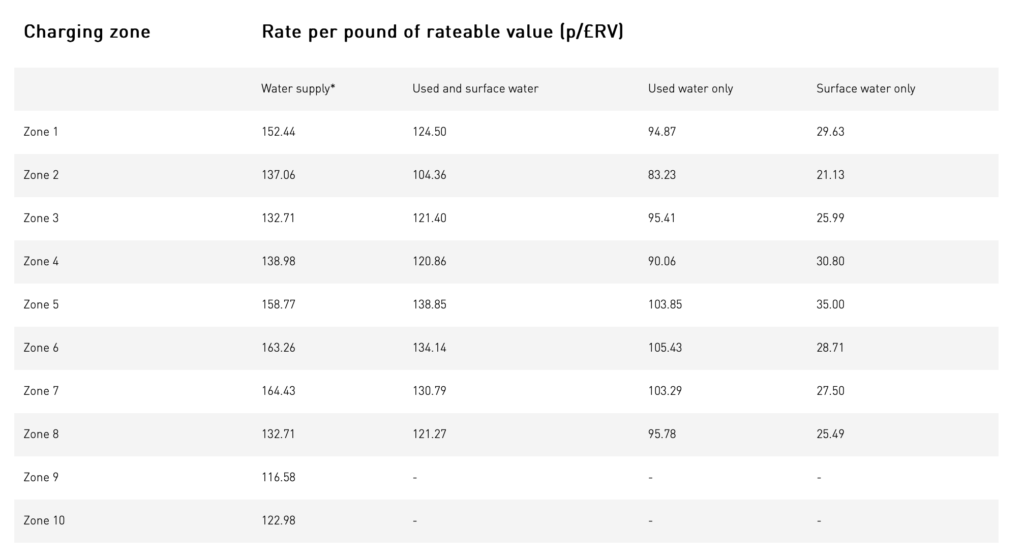The width and height of the screenshot is (1024, 558).
Task: Click Zone 2 used and surface water value 104.36
Action: click(429, 175)
